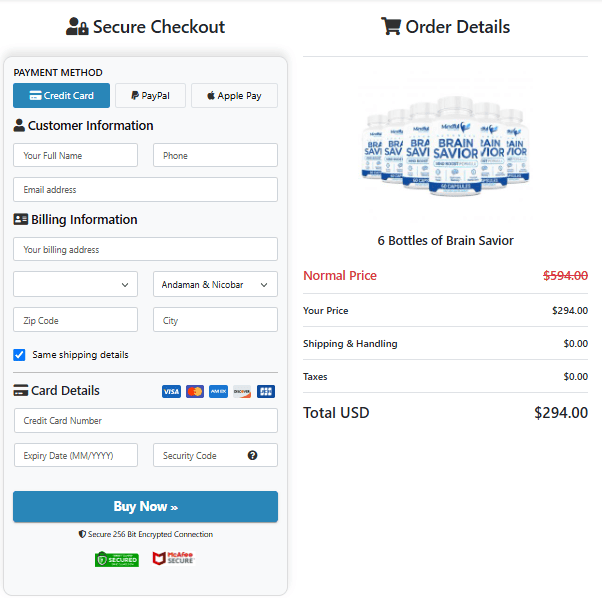Click the Visa card icon
The width and height of the screenshot is (602, 598).
coord(171,391)
